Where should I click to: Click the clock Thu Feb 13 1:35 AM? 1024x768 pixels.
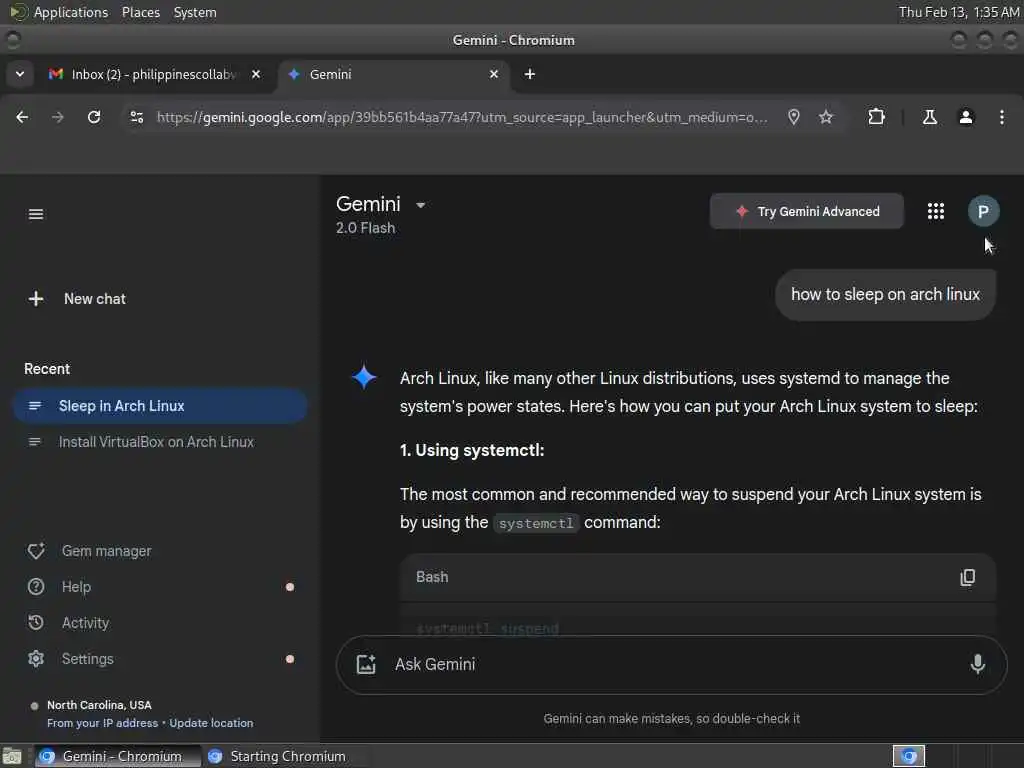tap(958, 12)
